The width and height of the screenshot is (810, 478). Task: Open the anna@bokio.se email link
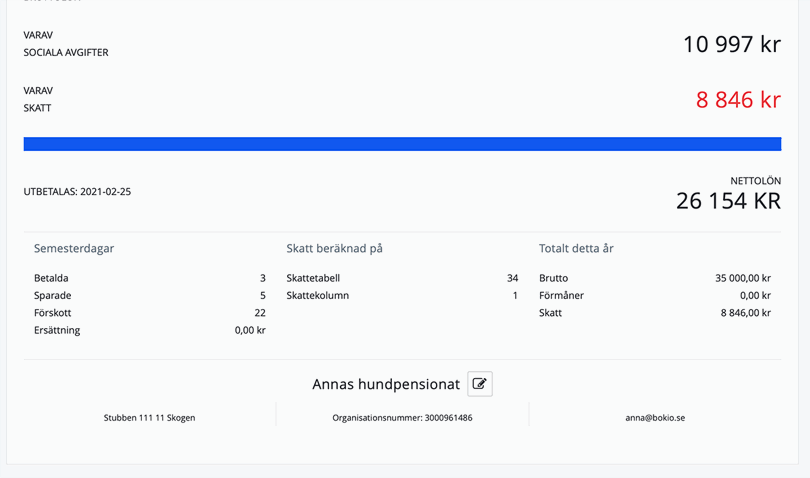click(655, 418)
